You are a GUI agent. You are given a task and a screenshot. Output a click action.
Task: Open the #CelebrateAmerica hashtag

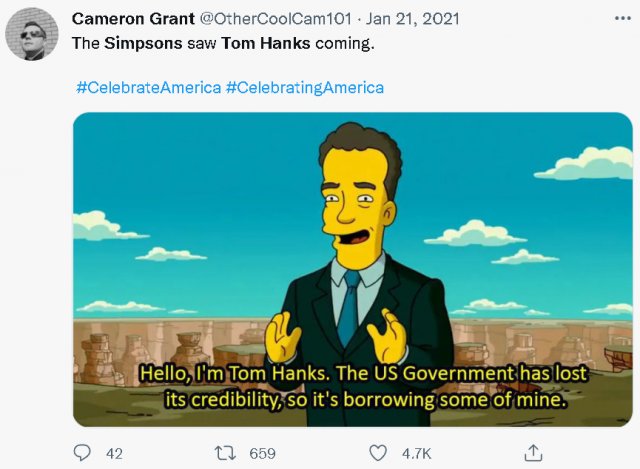[x=148, y=88]
